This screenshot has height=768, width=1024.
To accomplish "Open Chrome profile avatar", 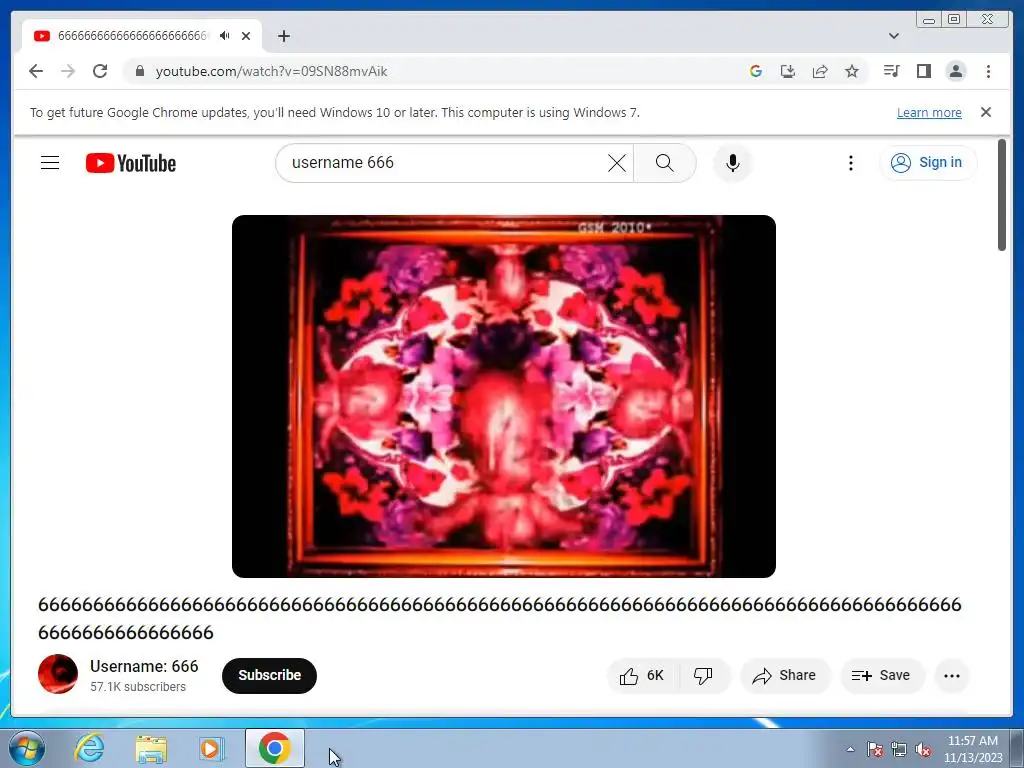I will point(955,71).
